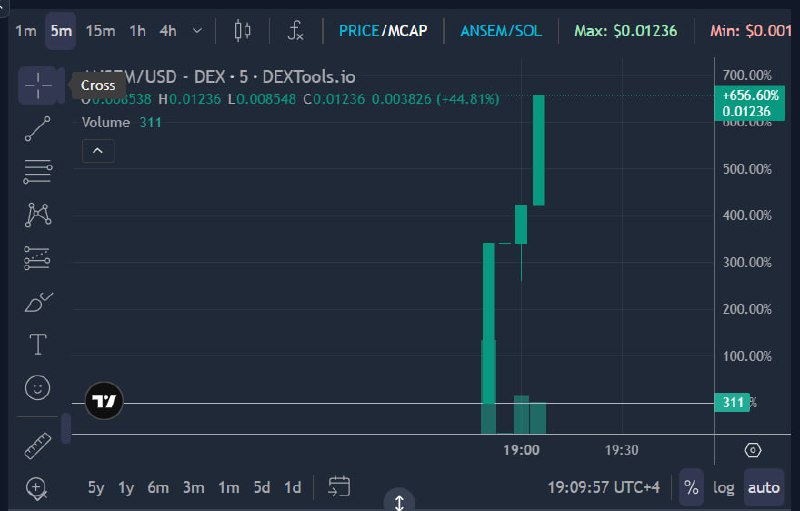Open the fx indicators menu
This screenshot has width=800, height=511.
[295, 31]
